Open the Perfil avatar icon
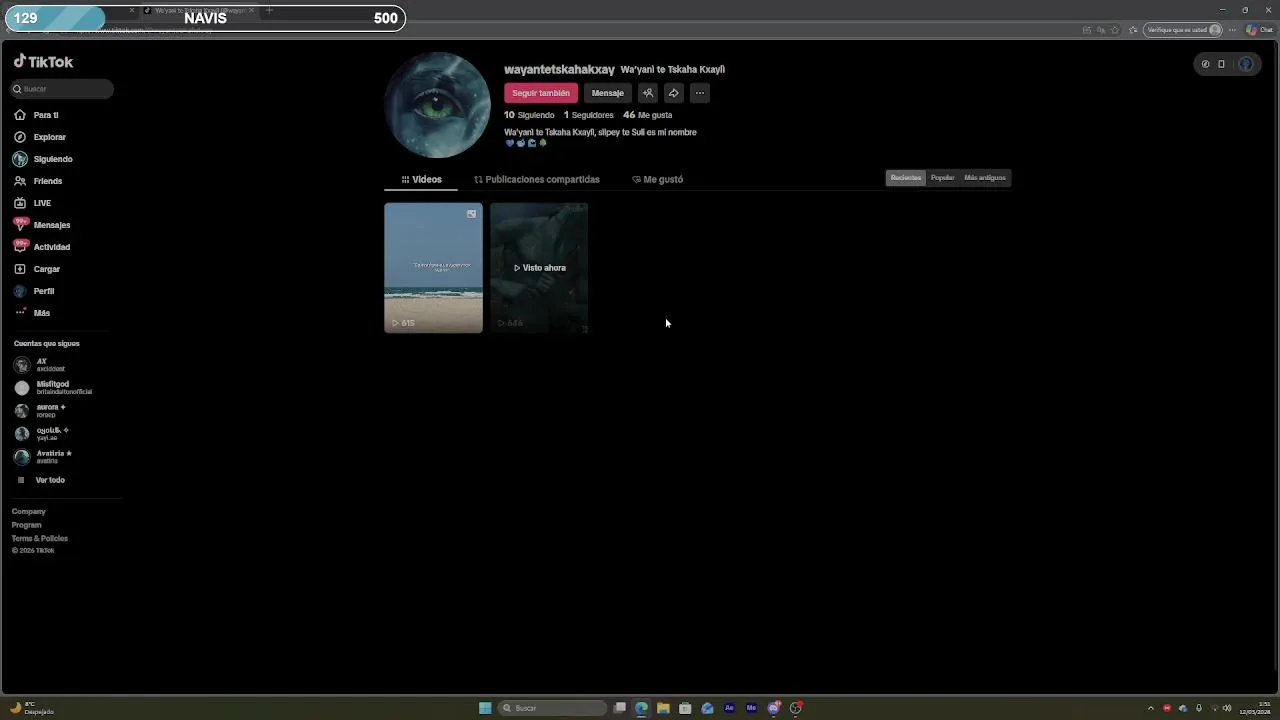 click(20, 291)
